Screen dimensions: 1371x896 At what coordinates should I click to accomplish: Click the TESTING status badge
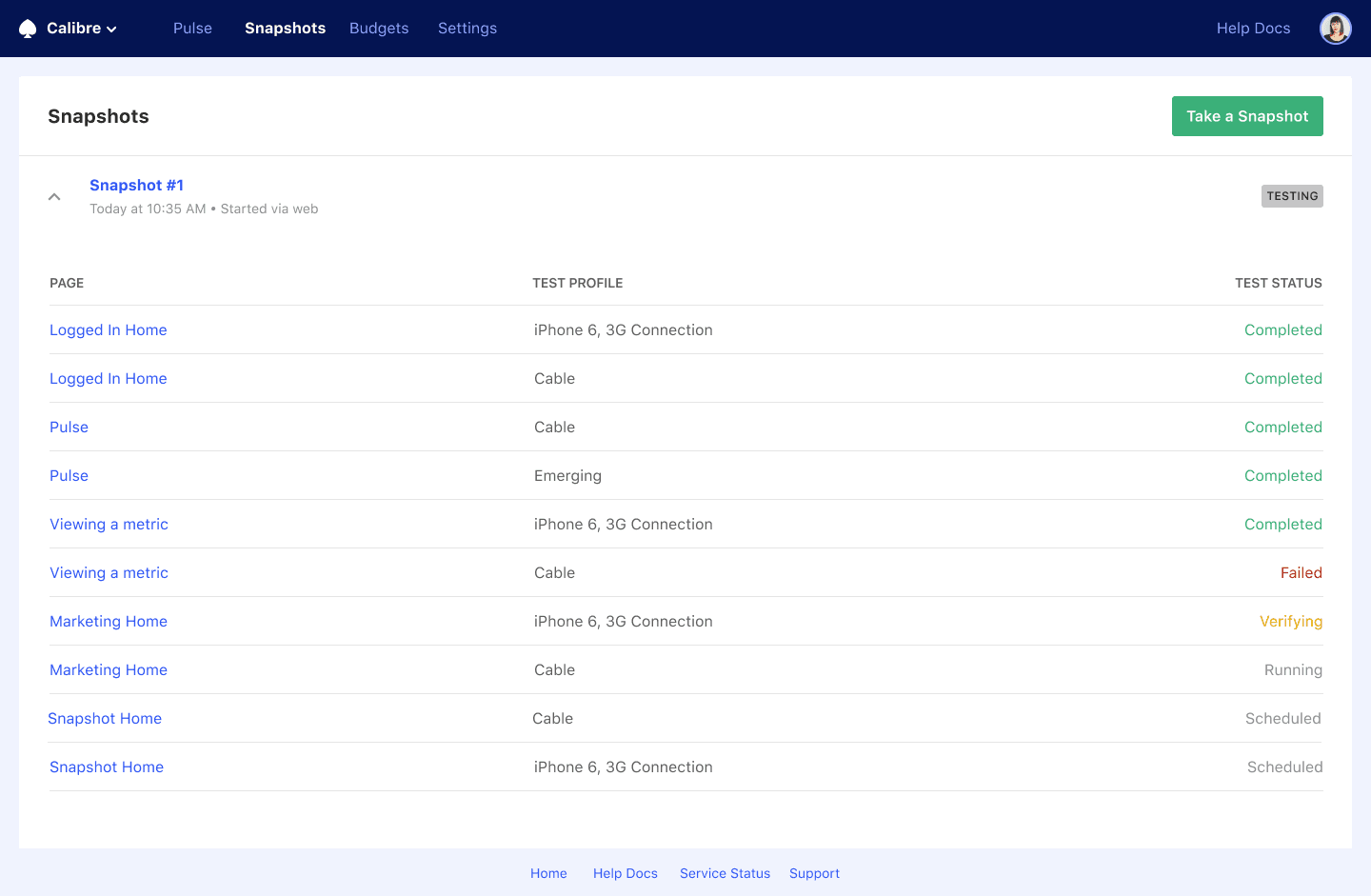click(x=1292, y=196)
